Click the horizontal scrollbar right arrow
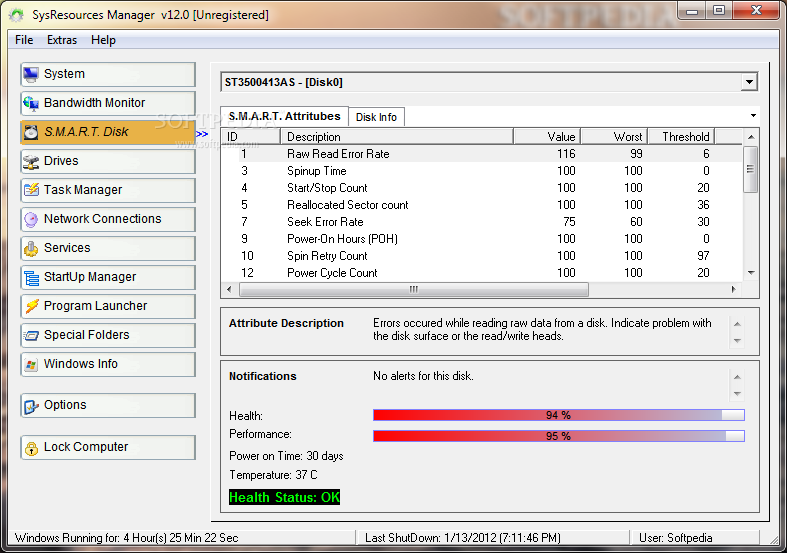The image size is (787, 553). (734, 290)
